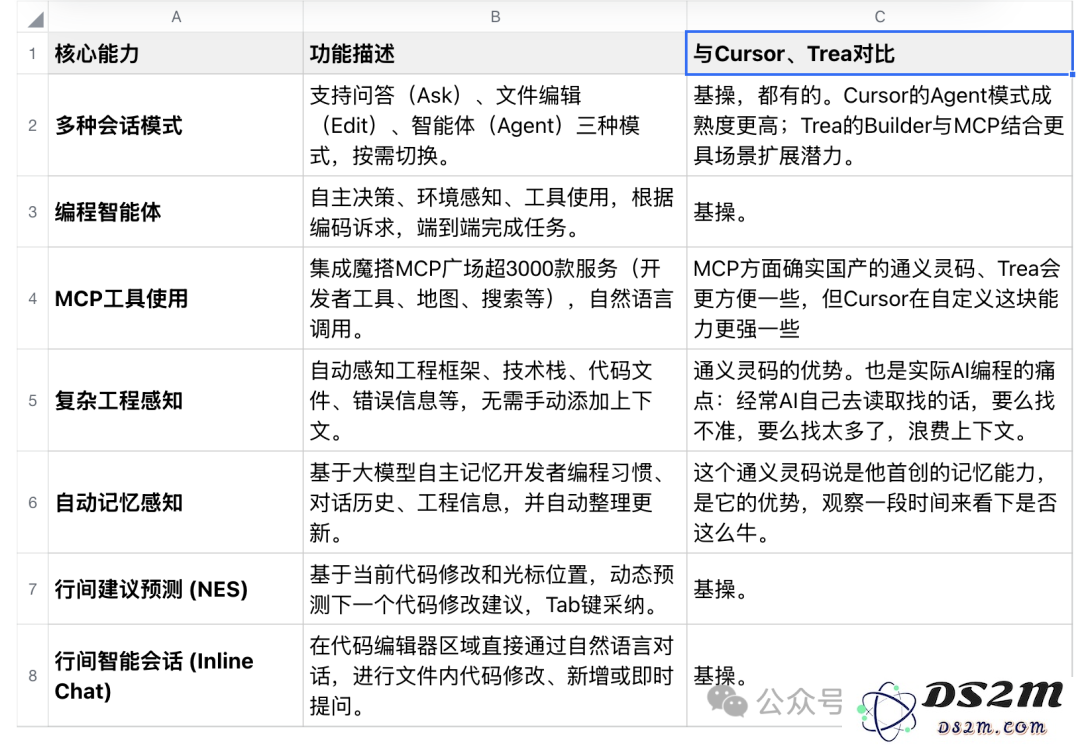1080x745 pixels.
Task: Select column A header
Action: click(176, 17)
